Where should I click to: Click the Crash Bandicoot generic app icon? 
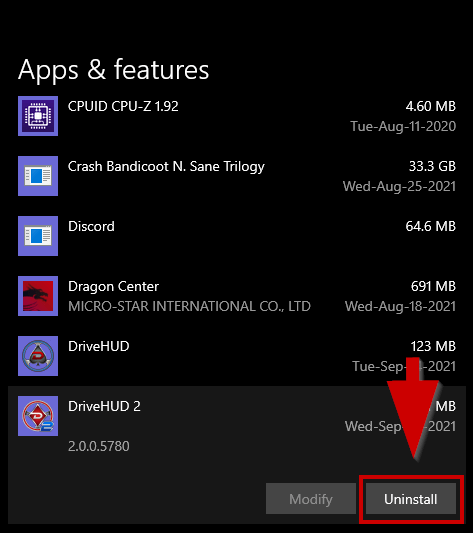tap(38, 176)
